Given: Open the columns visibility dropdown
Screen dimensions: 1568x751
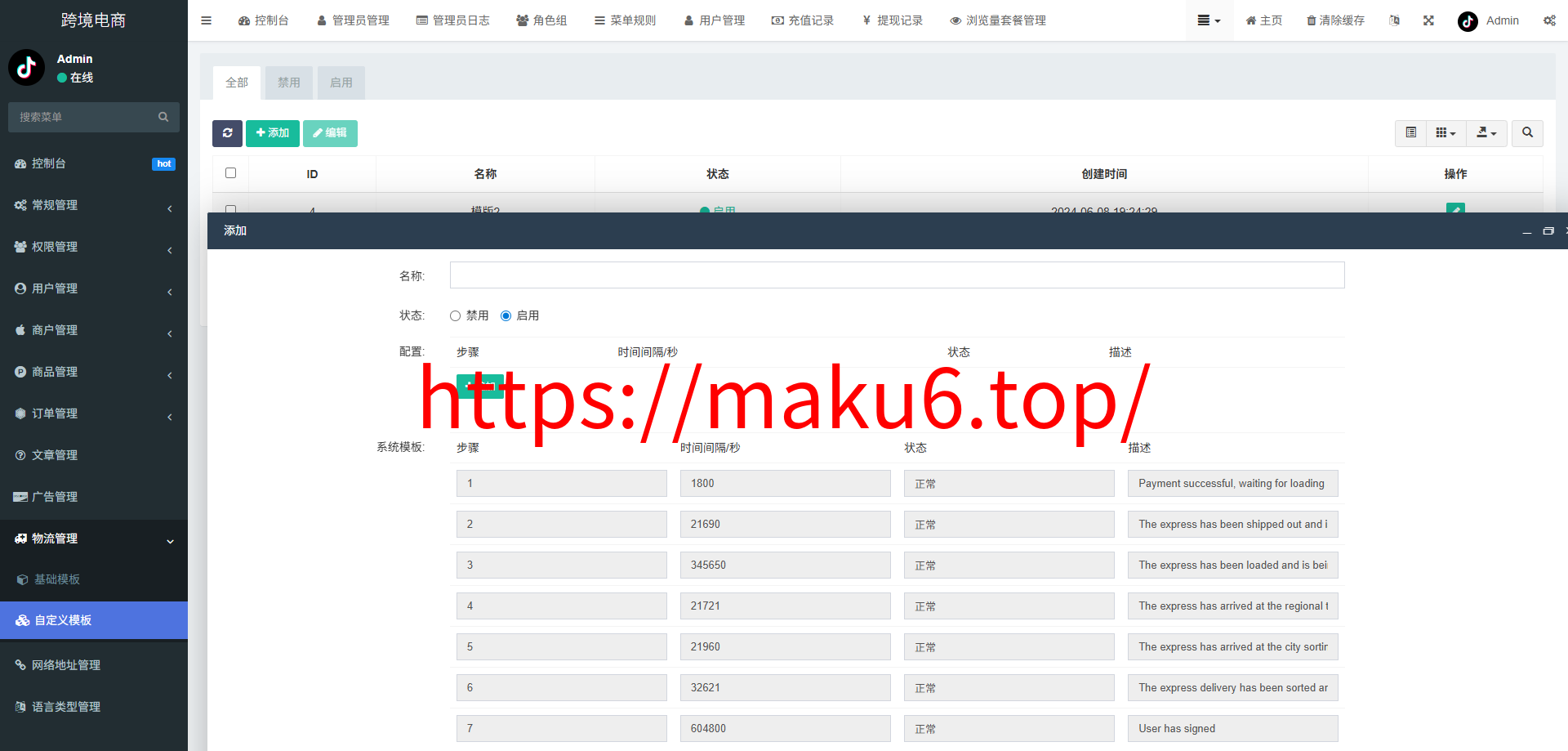Looking at the screenshot, I should (x=1445, y=132).
